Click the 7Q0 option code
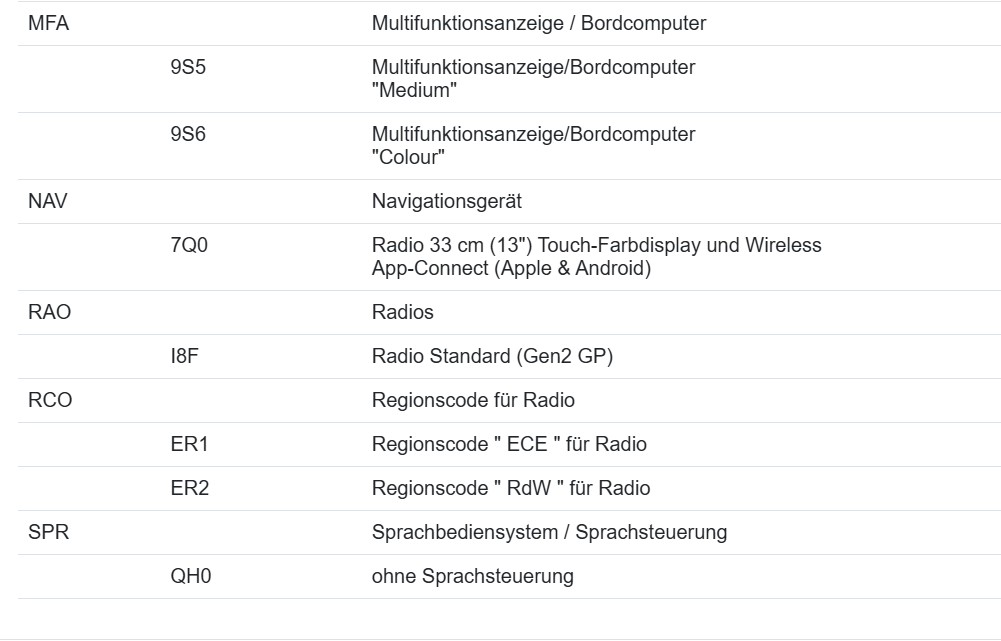Image resolution: width=1001 pixels, height=641 pixels. click(x=189, y=245)
